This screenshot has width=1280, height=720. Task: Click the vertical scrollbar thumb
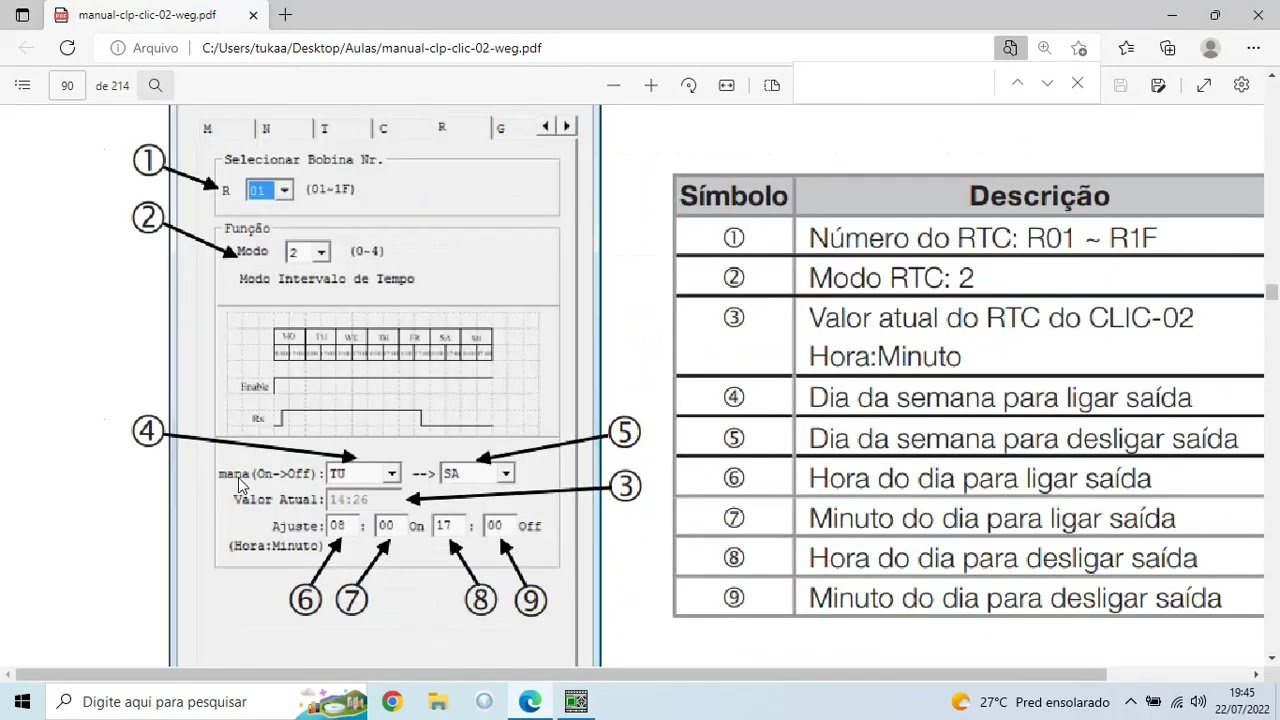[x=1272, y=292]
